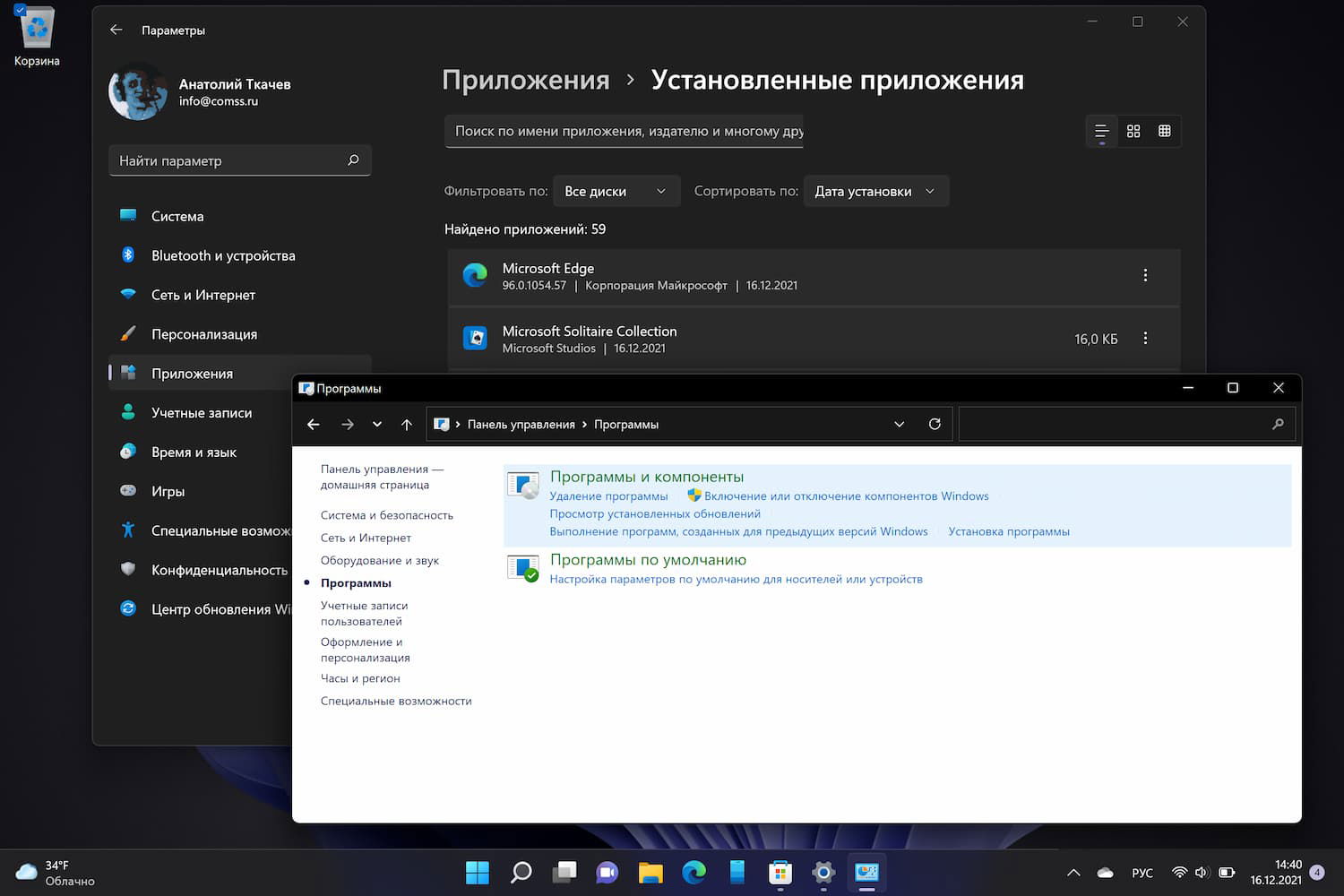1344x896 pixels.
Task: Open Система и безопасность category
Action: point(387,515)
